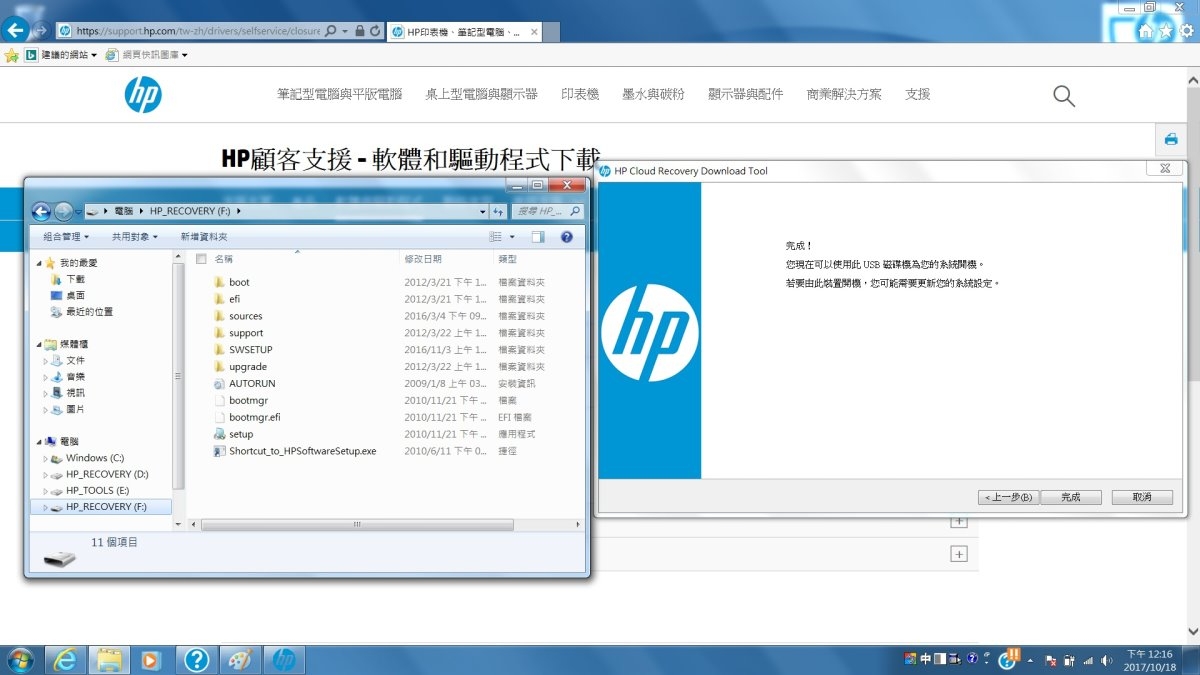The width and height of the screenshot is (1200, 675).
Task: Open Internet Explorer favorites star
Action: click(1166, 31)
